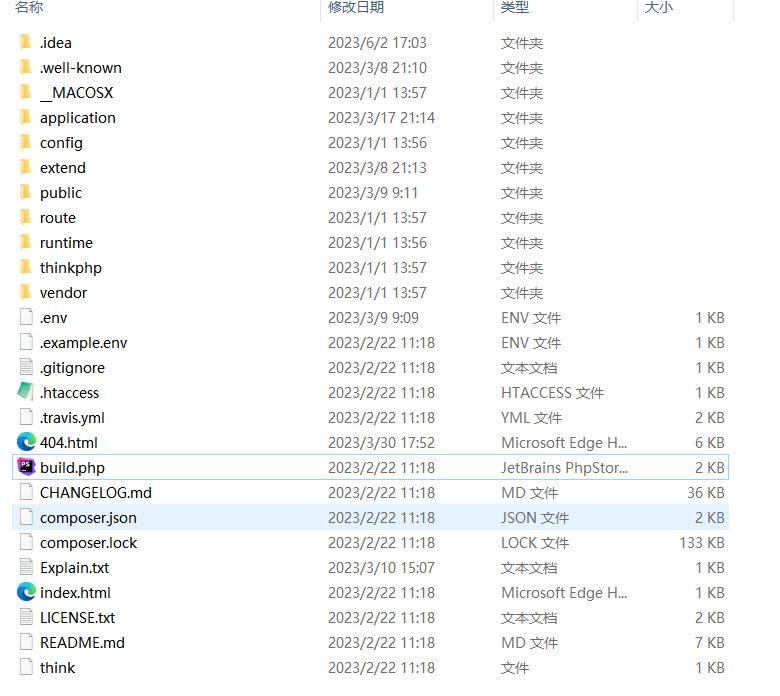This screenshot has width=780, height=696.
Task: Select the .well-known folder name
Action: point(81,68)
